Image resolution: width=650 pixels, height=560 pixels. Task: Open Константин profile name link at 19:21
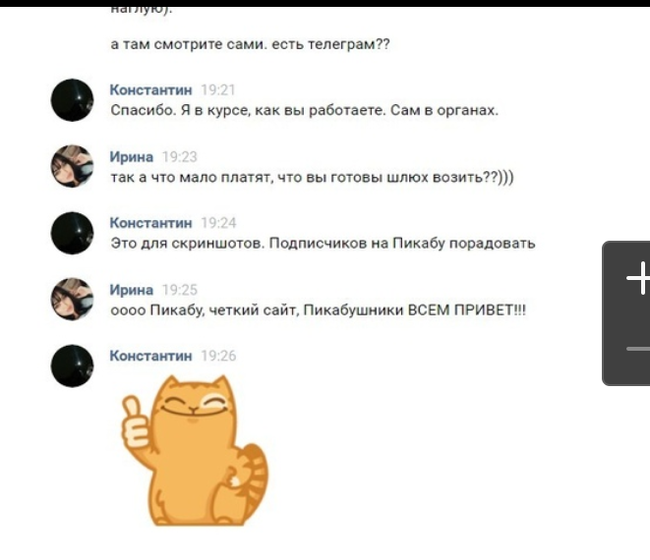(x=151, y=90)
